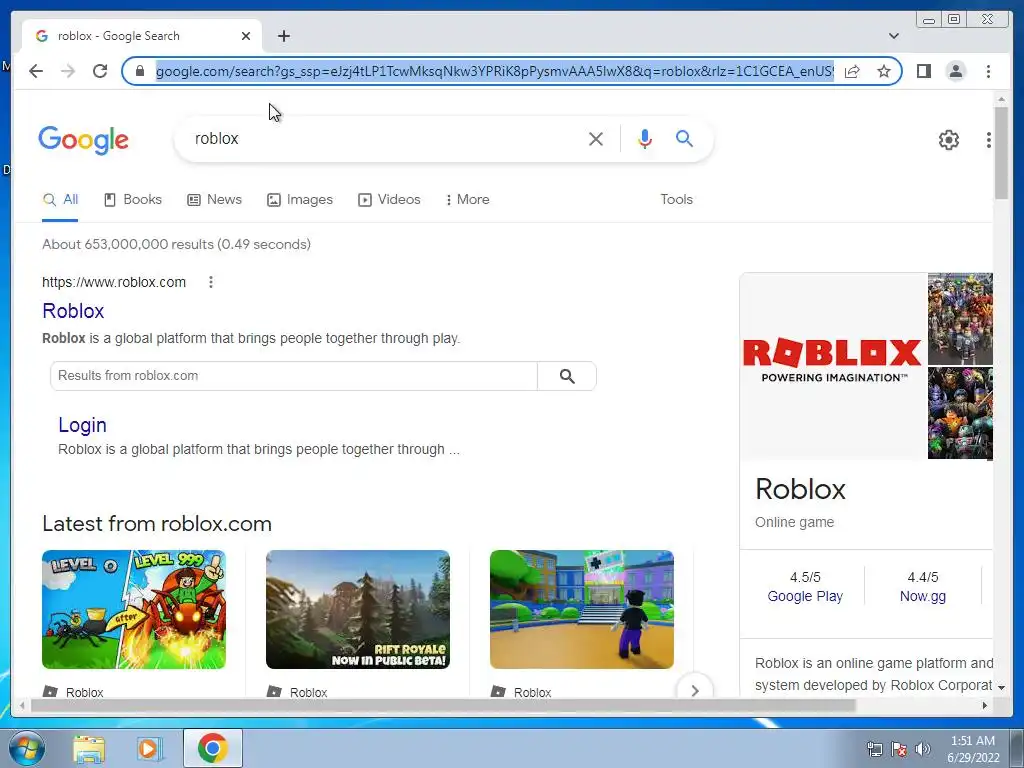This screenshot has width=1024, height=768.
Task: Select the All results tab
Action: [60, 200]
